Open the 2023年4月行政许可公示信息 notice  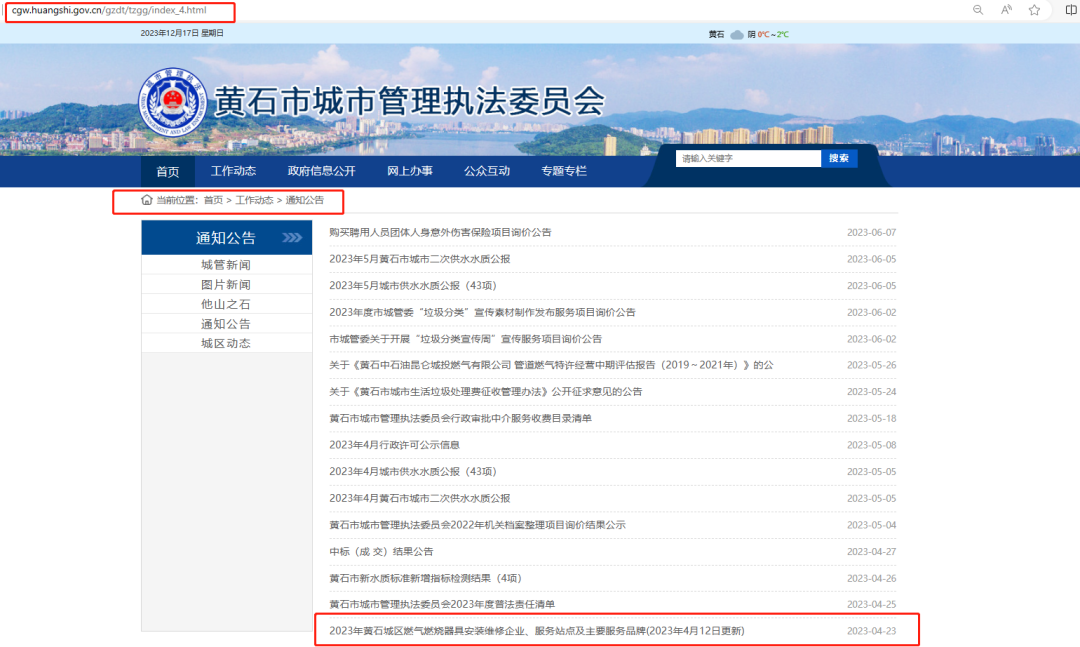[x=394, y=445]
